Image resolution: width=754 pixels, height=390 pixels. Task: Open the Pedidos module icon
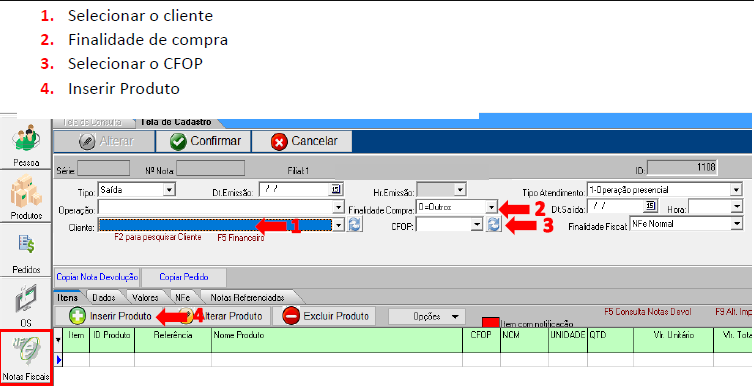point(26,245)
